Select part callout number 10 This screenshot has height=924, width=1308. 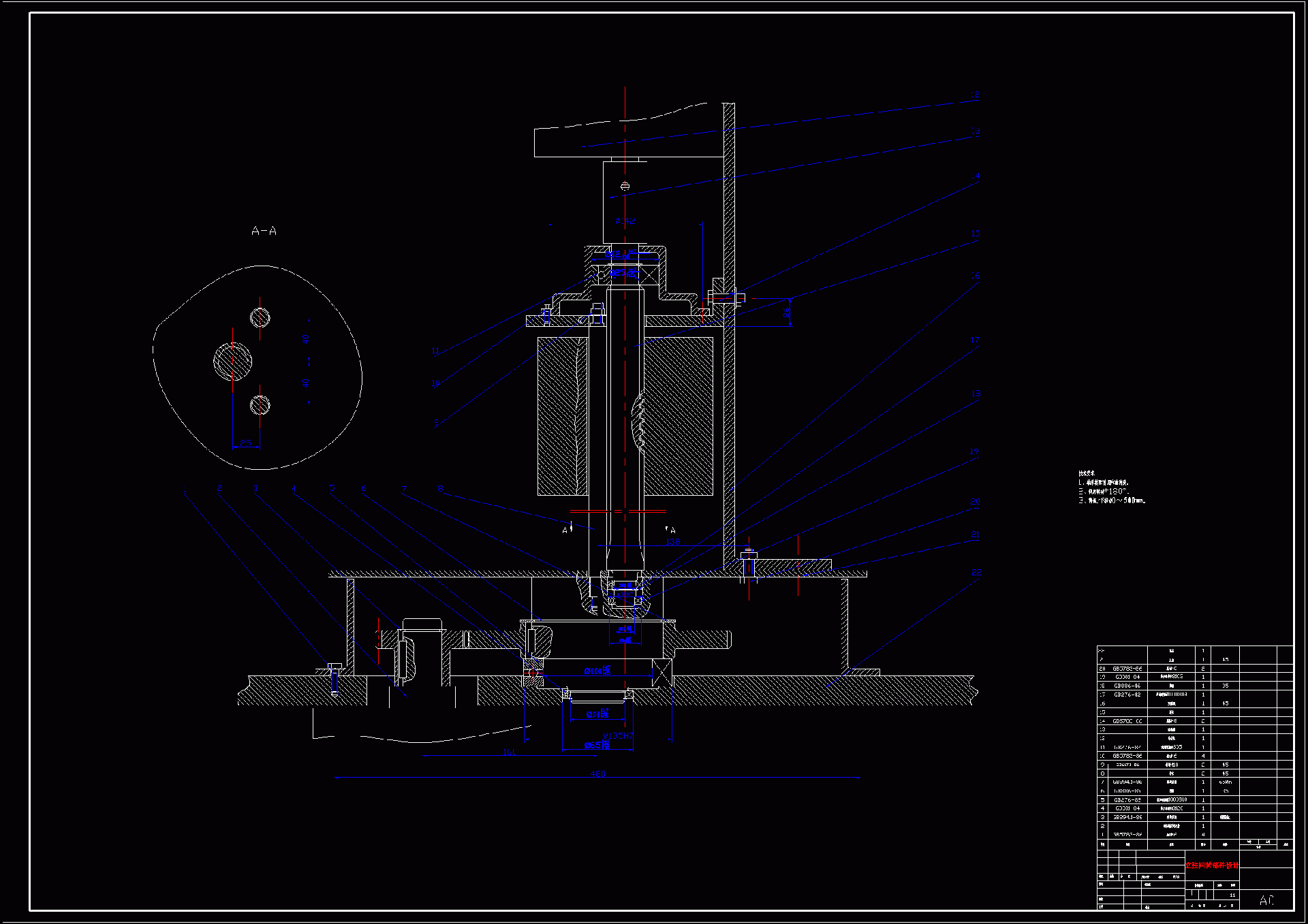[x=435, y=383]
